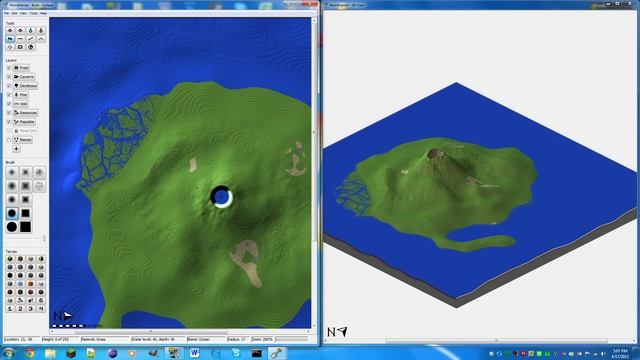Select the Resources layer button

click(x=25, y=113)
